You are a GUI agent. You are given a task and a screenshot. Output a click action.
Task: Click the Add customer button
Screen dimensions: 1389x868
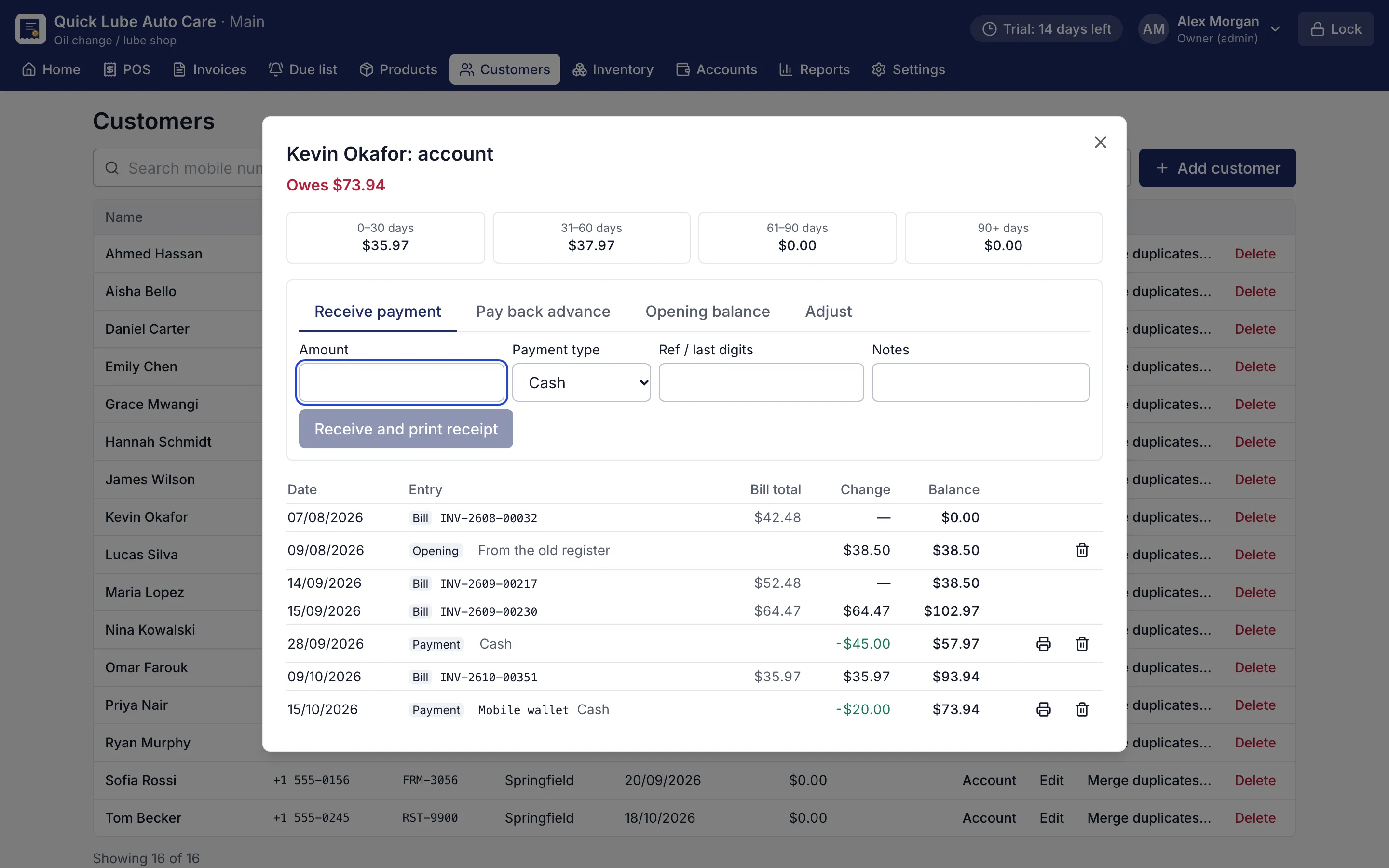click(1217, 168)
